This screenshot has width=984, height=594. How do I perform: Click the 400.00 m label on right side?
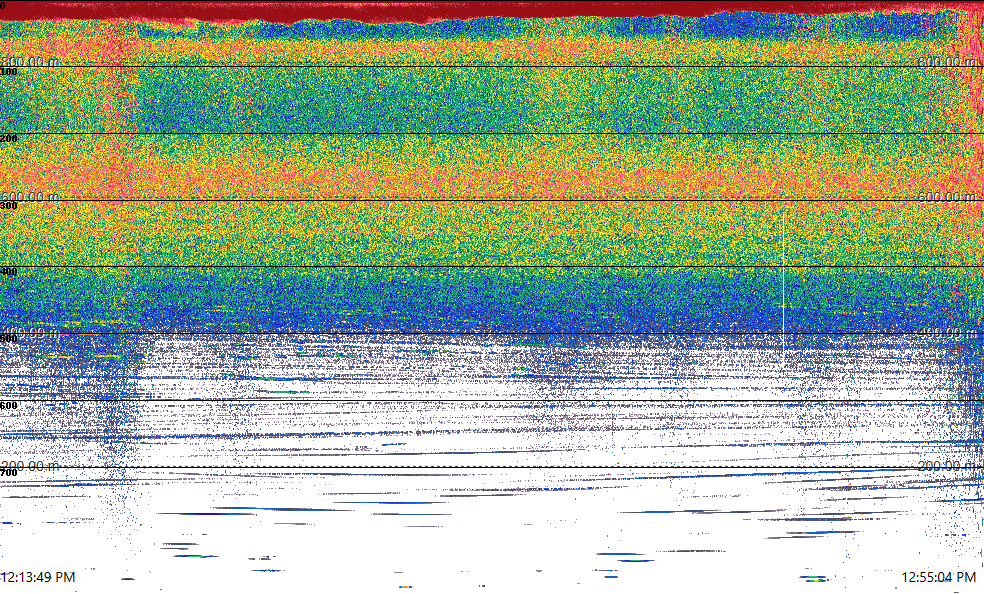point(948,332)
